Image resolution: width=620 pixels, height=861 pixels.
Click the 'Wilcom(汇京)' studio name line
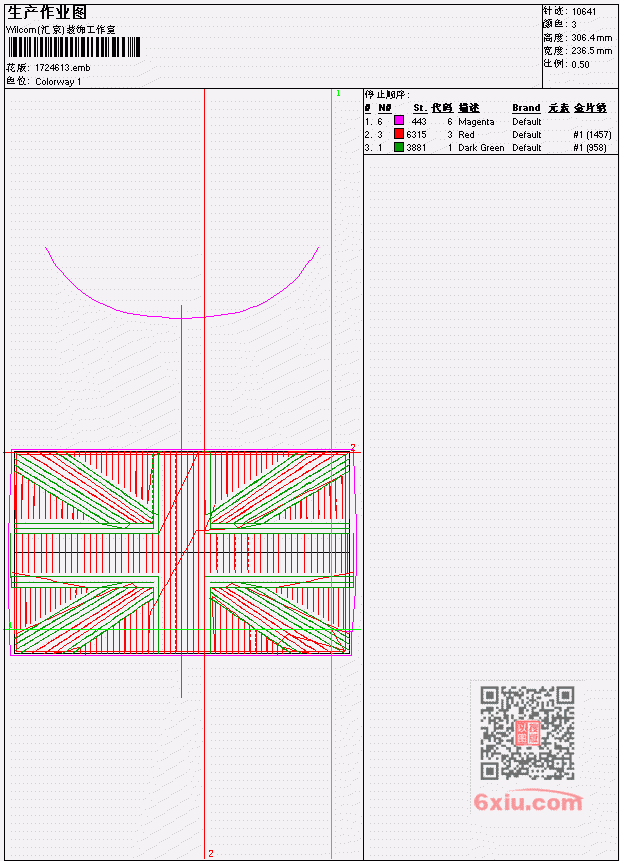[61, 30]
